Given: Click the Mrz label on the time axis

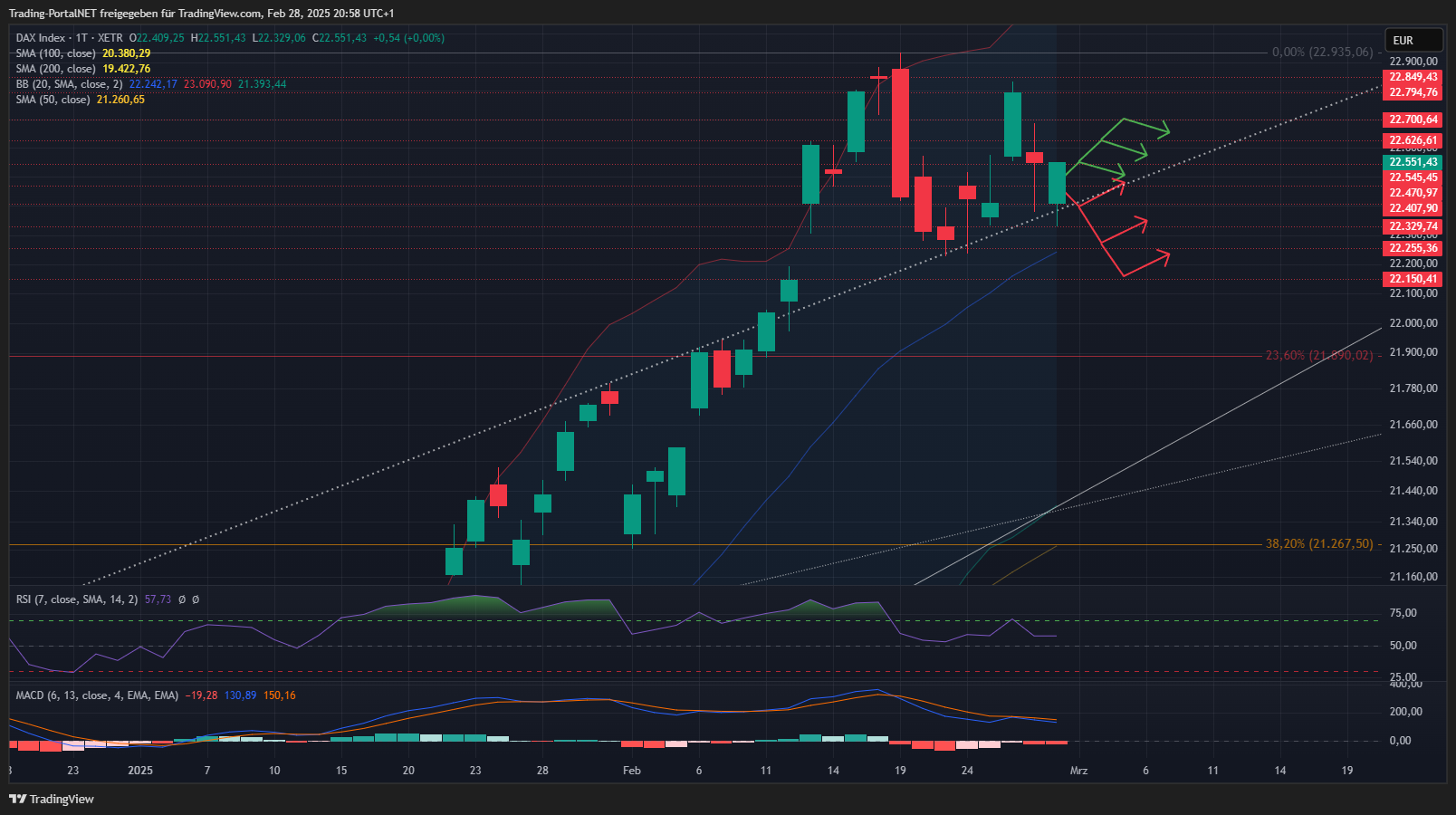Looking at the screenshot, I should click(1078, 771).
